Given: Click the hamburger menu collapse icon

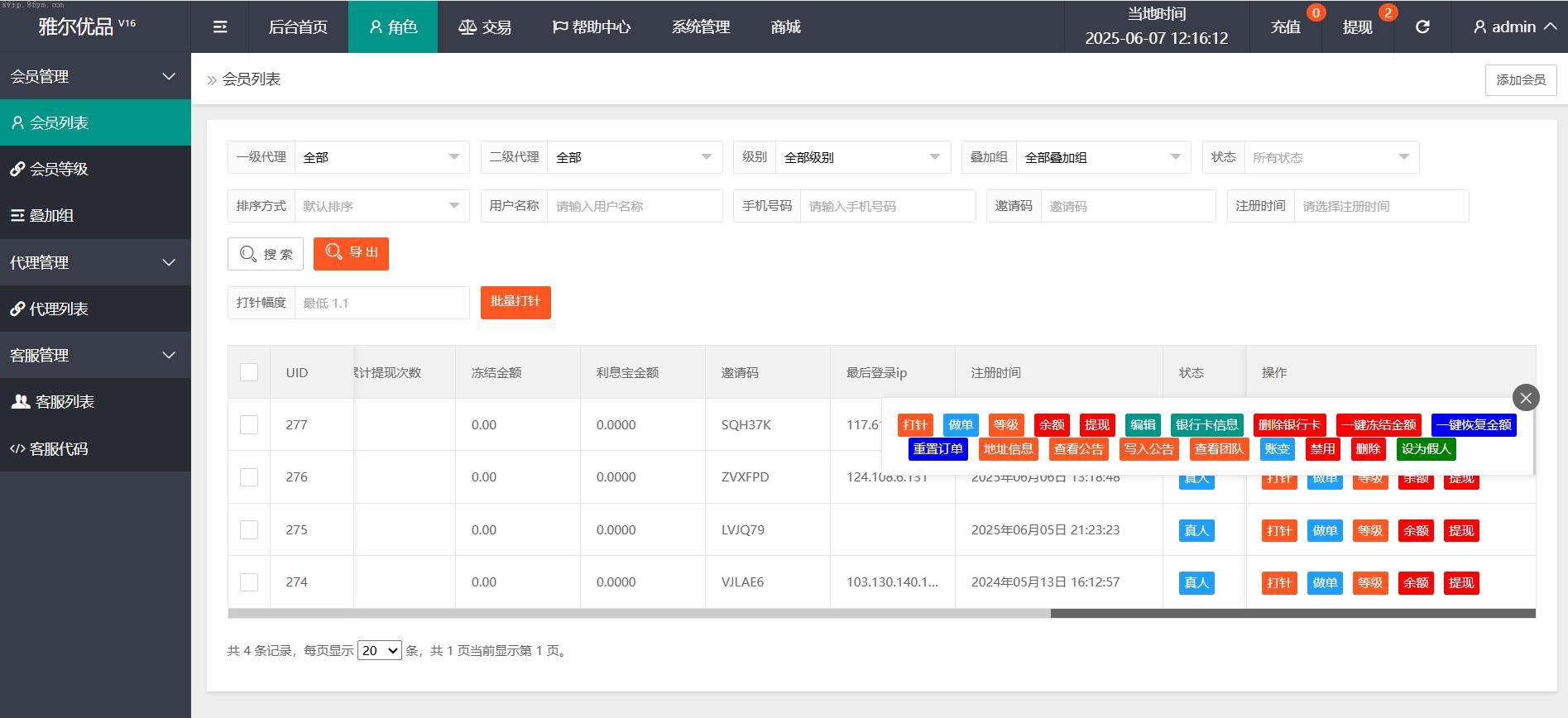Looking at the screenshot, I should 220,26.
